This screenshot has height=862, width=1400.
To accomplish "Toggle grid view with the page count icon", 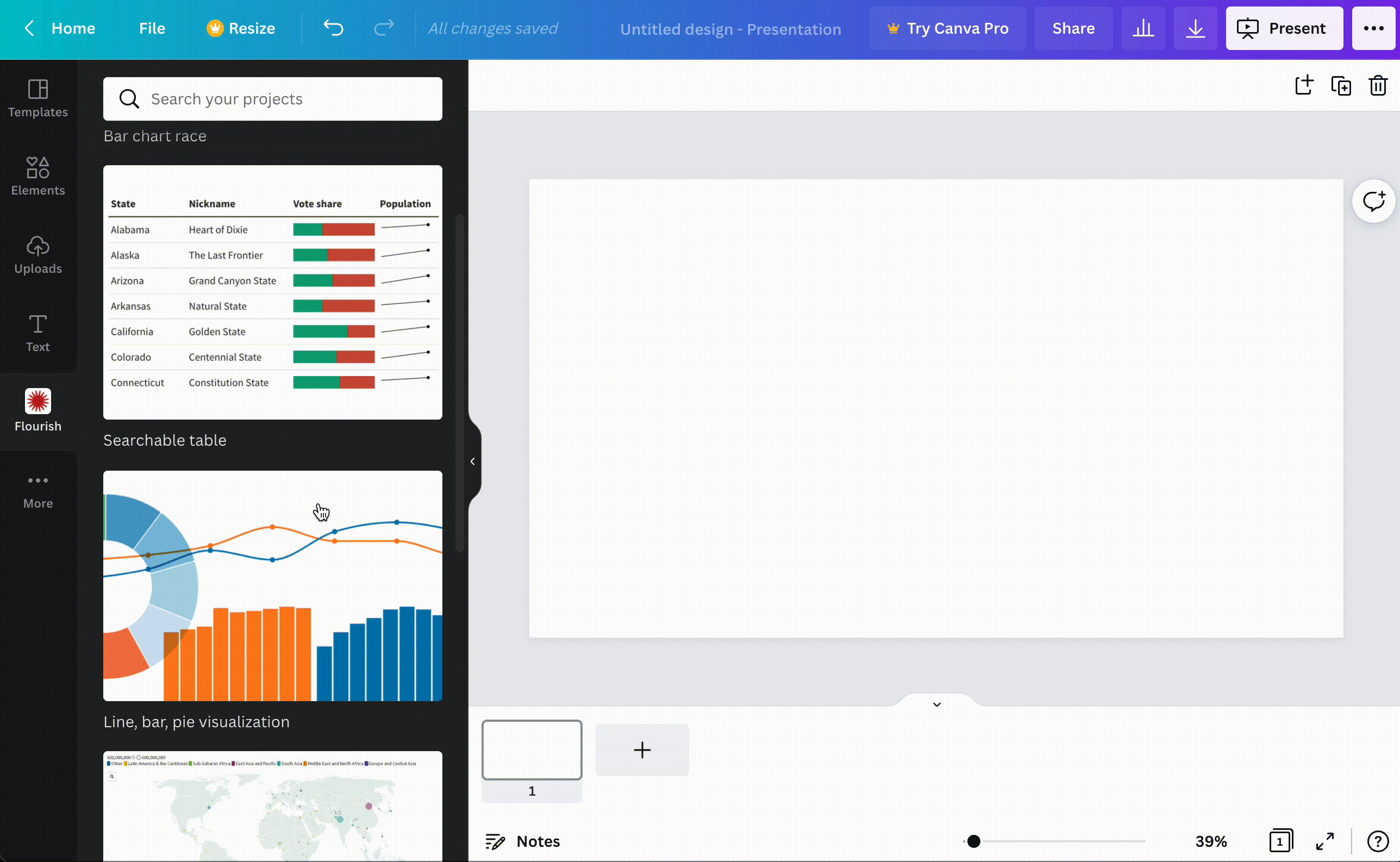I will pyautogui.click(x=1281, y=841).
